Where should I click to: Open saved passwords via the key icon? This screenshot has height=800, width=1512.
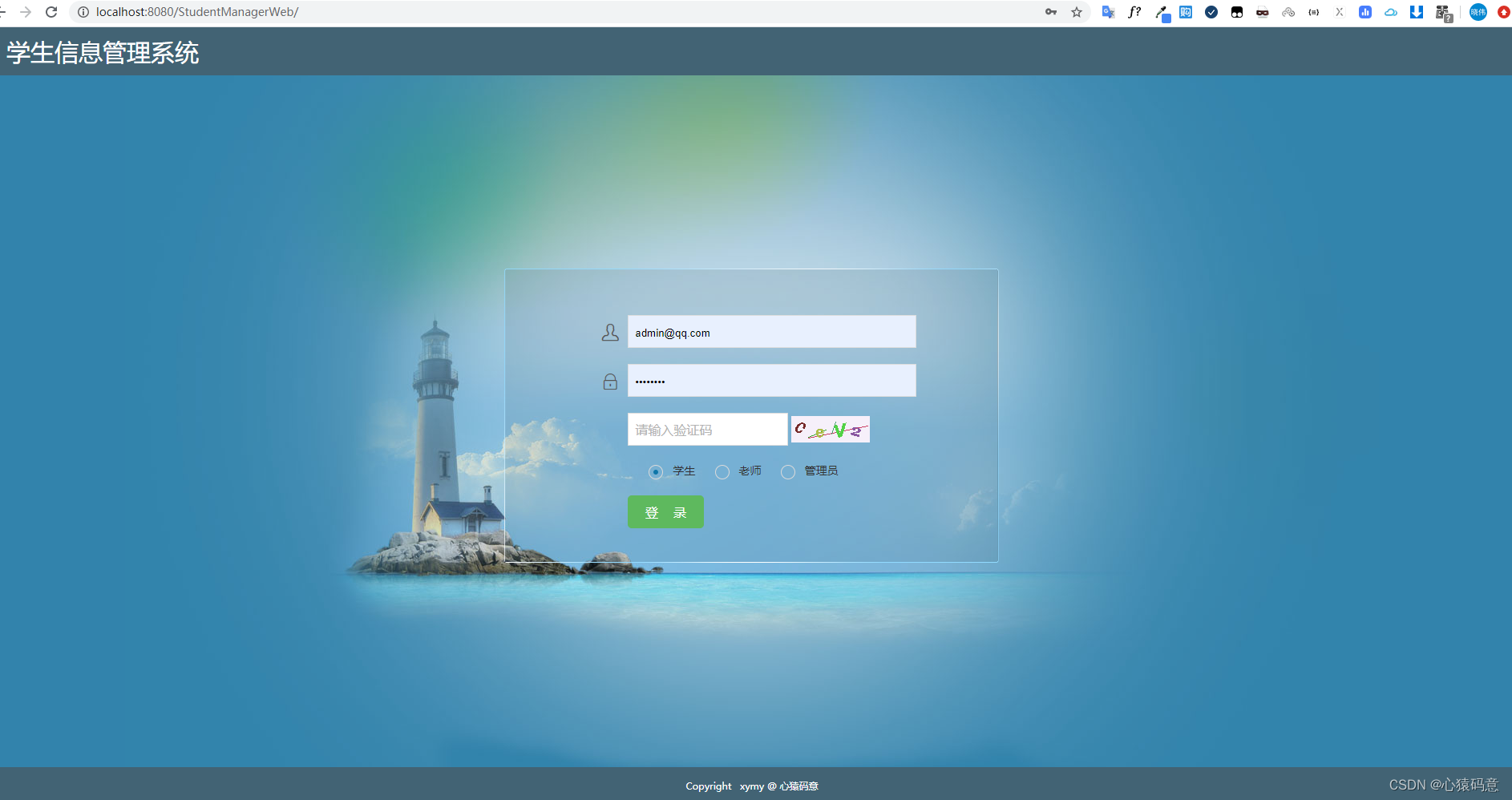[1050, 12]
